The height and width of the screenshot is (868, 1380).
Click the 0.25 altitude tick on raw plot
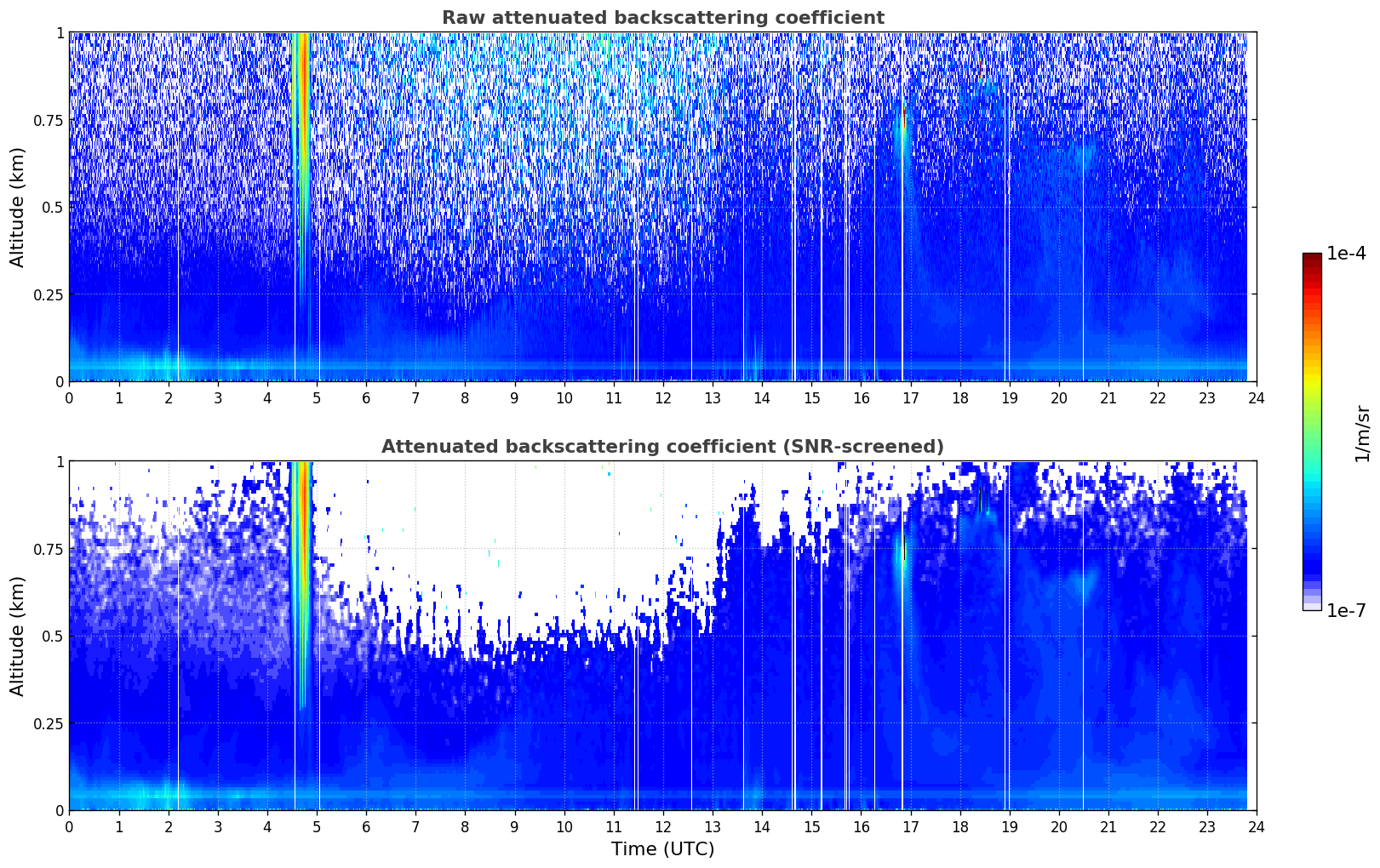pyautogui.click(x=48, y=294)
